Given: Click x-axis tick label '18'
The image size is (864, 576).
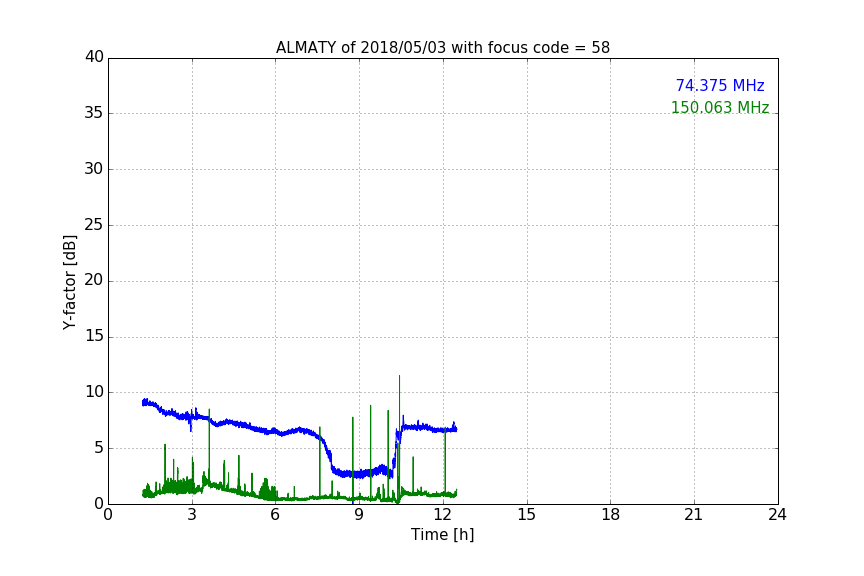Looking at the screenshot, I should point(611,515).
